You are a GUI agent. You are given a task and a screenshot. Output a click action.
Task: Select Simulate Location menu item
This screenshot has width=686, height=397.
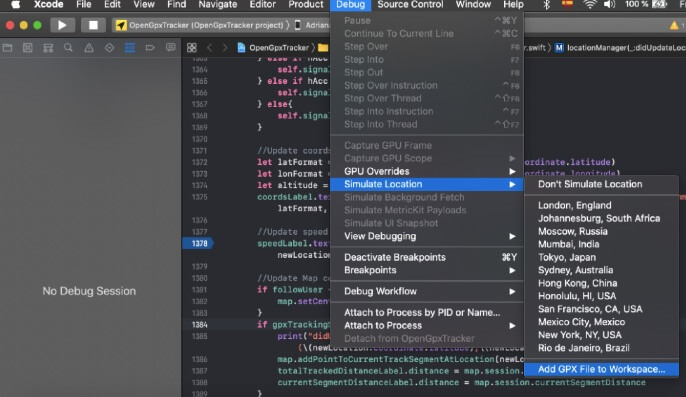point(427,184)
